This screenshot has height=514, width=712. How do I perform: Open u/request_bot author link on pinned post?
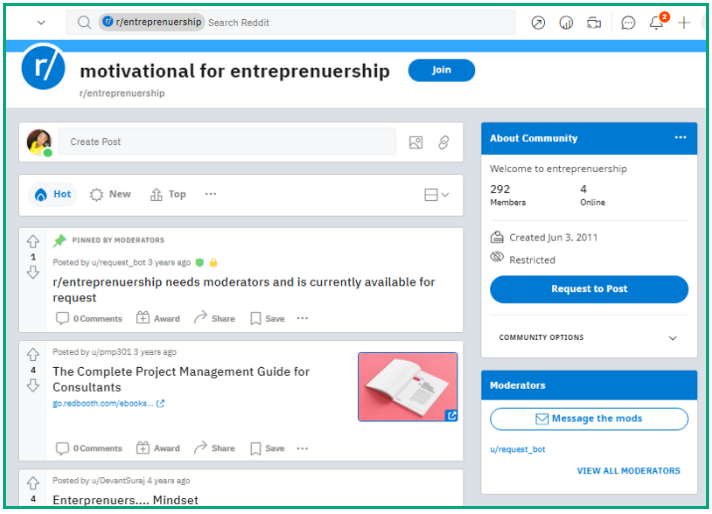coord(118,262)
